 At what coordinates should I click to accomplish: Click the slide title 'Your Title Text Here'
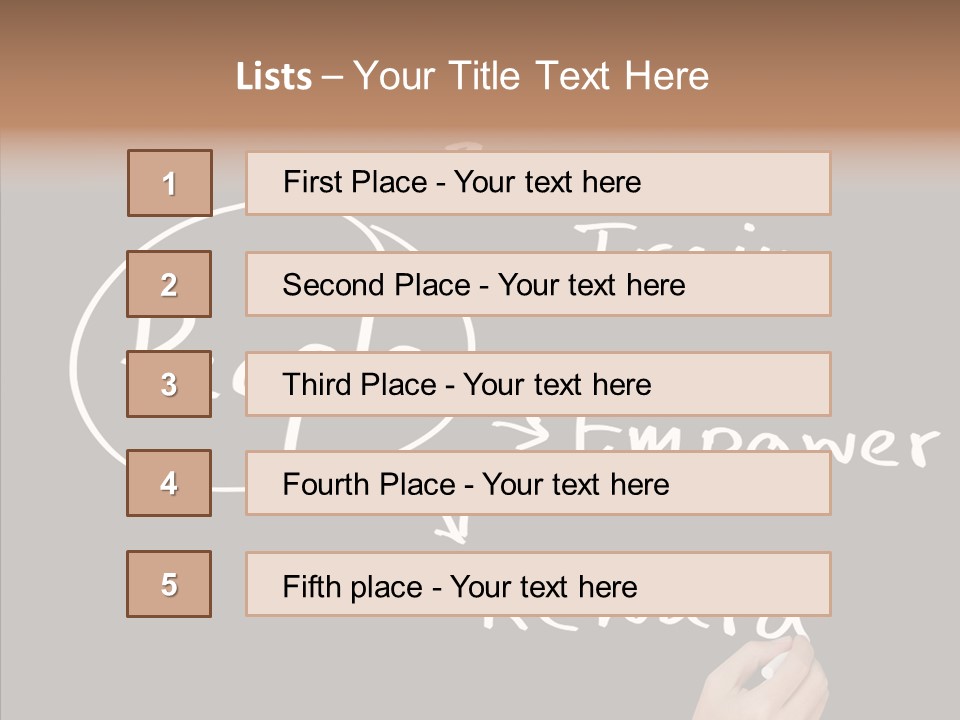click(x=531, y=76)
